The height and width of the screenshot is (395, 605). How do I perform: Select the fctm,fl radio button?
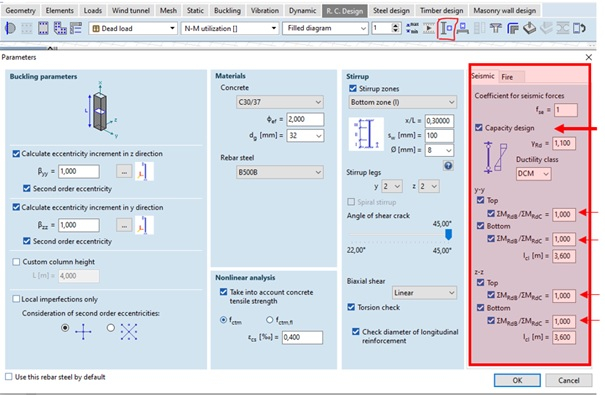pos(270,320)
